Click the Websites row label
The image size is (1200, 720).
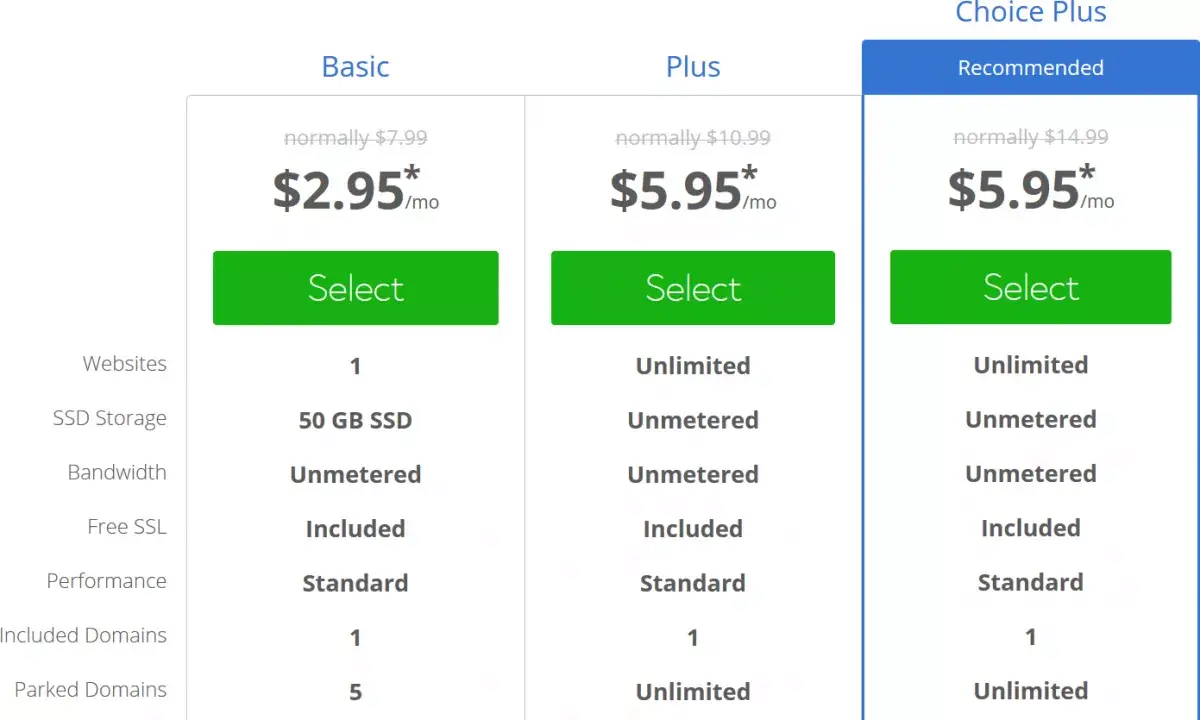[125, 364]
